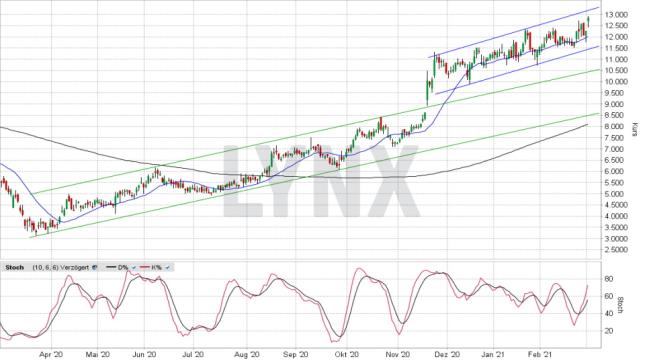Click the vertical Stoch axis title
This screenshot has width=645, height=363.
click(x=621, y=305)
